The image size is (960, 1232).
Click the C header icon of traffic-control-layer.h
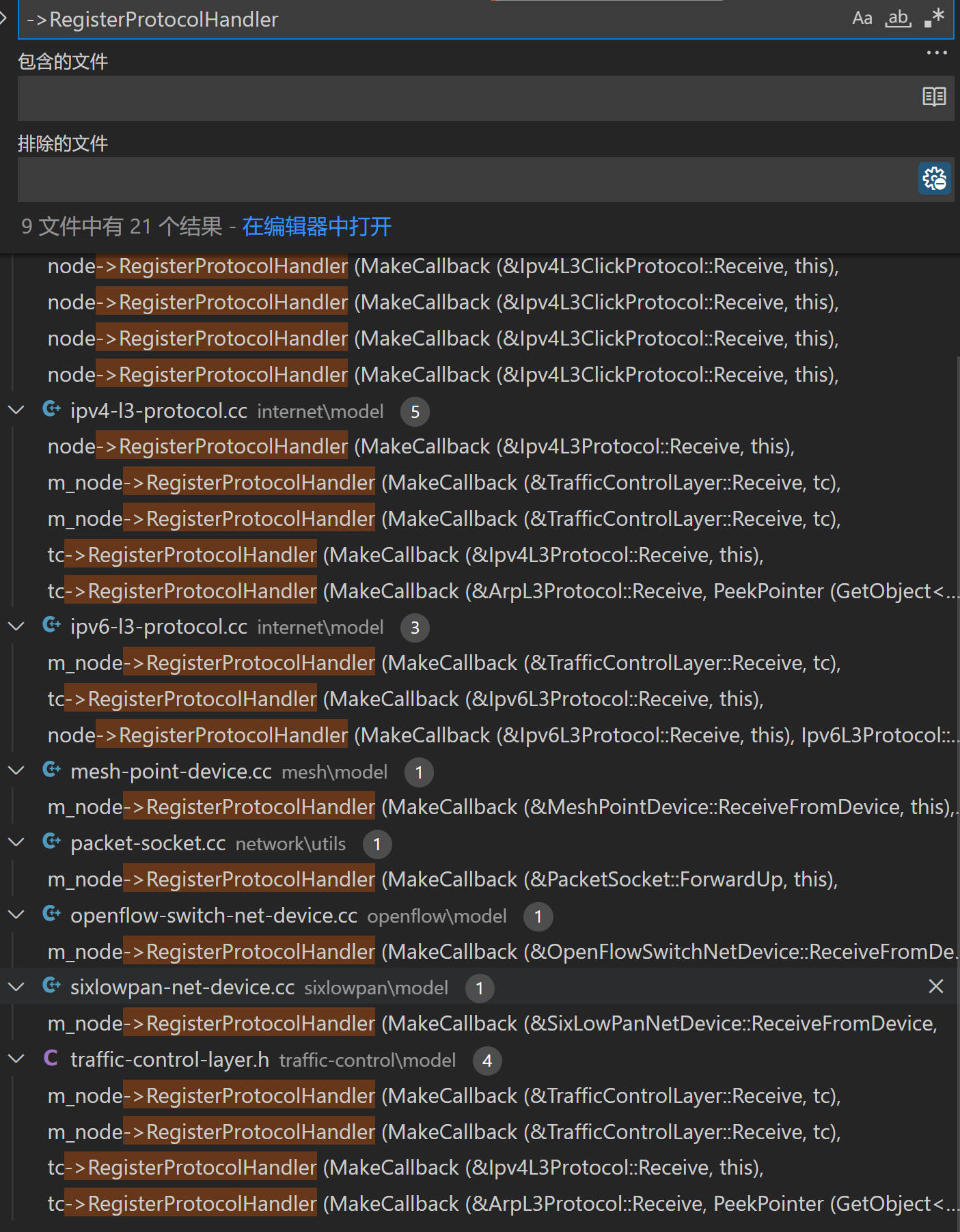coord(51,1059)
